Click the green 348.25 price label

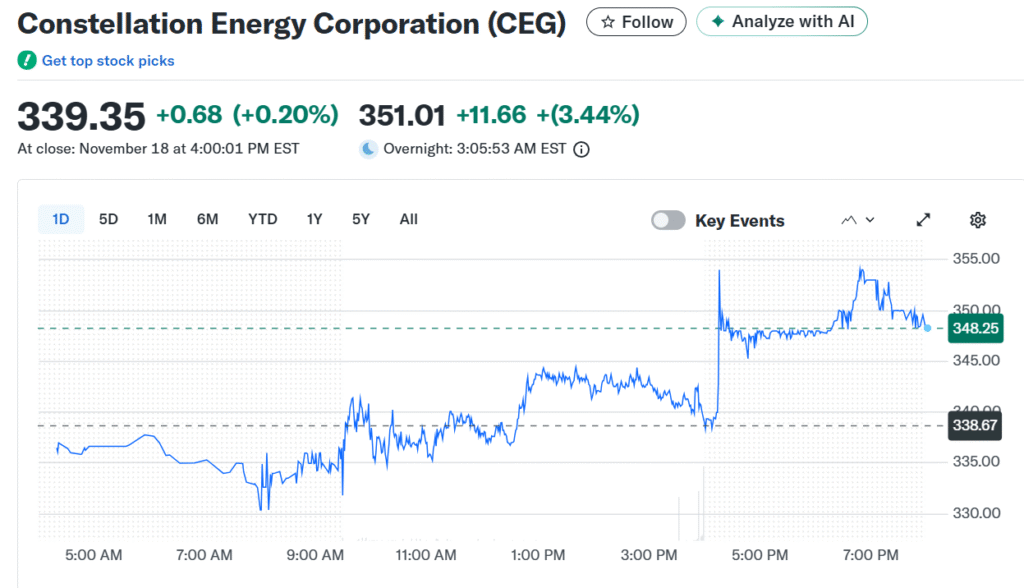(976, 328)
